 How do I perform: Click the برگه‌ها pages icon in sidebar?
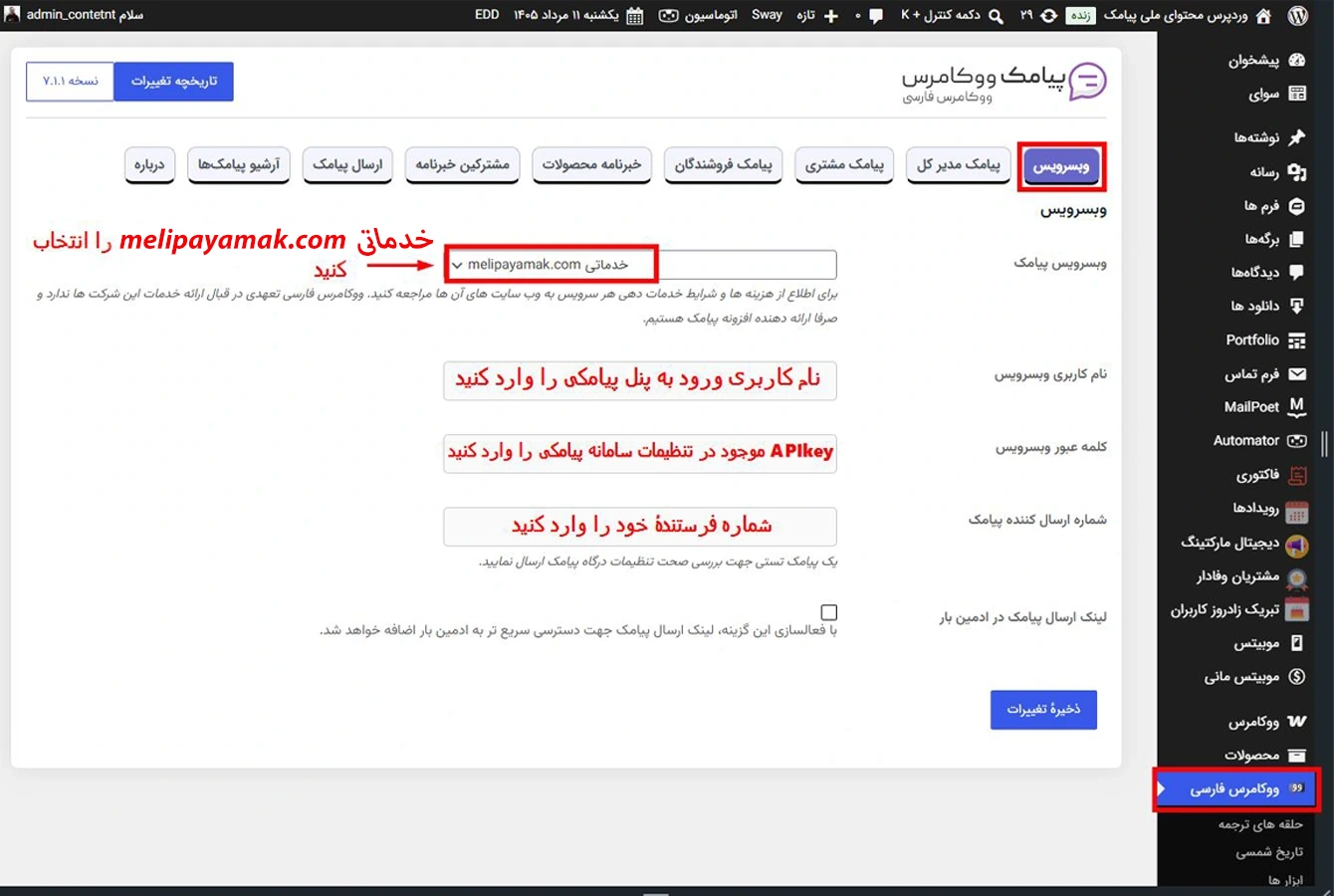[1296, 239]
